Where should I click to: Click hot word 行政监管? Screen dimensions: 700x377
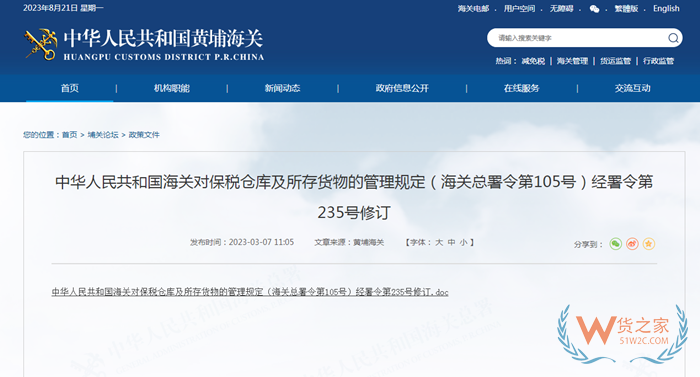[658, 61]
